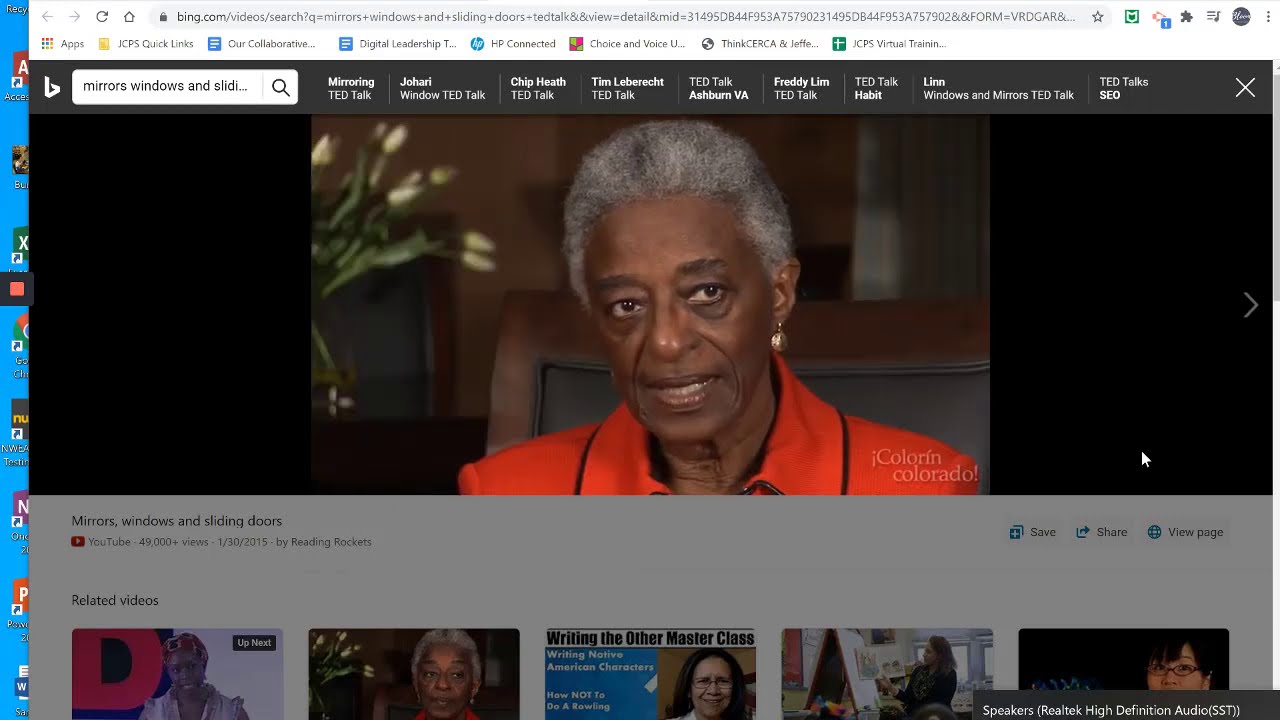
Task: Select TED Talk Habit suggestion
Action: pos(876,88)
